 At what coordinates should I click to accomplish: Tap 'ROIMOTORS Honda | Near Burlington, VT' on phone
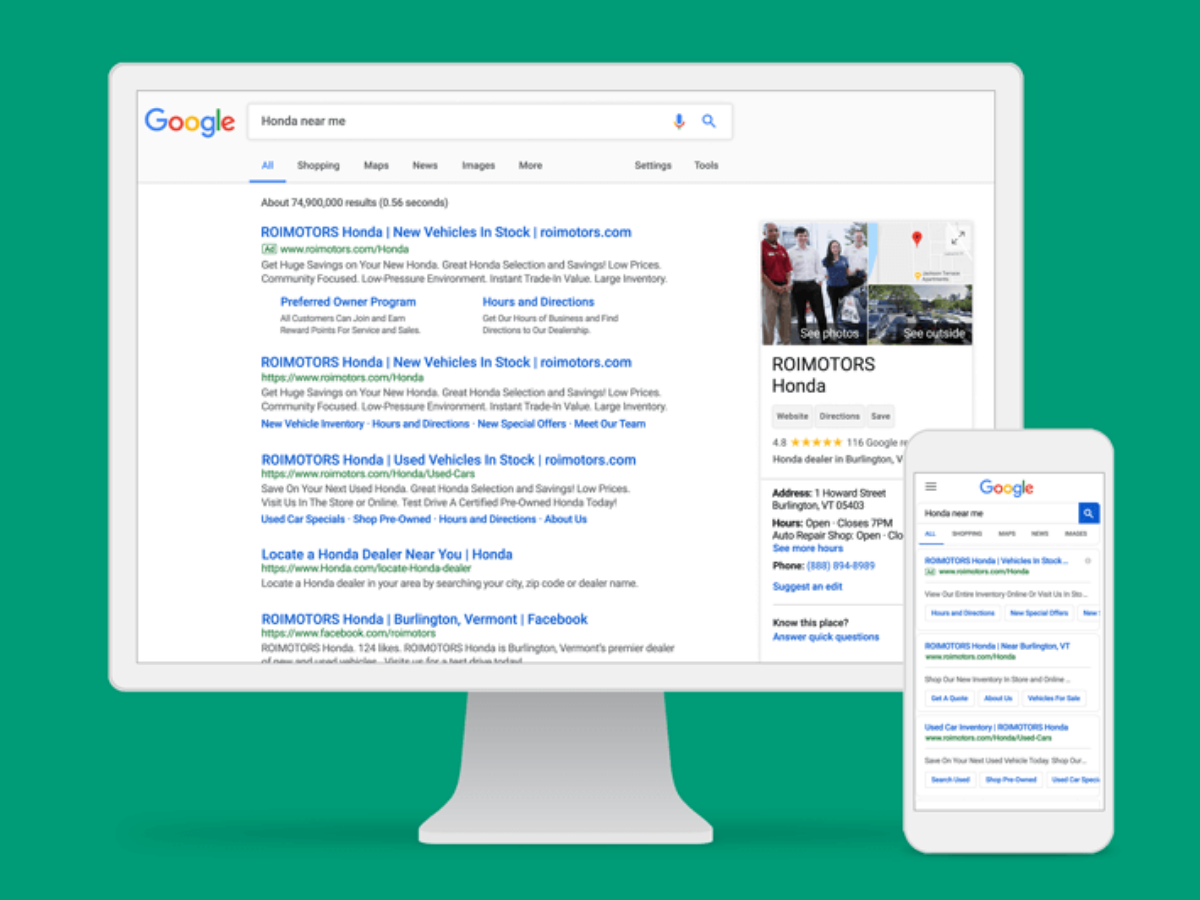tap(997, 646)
